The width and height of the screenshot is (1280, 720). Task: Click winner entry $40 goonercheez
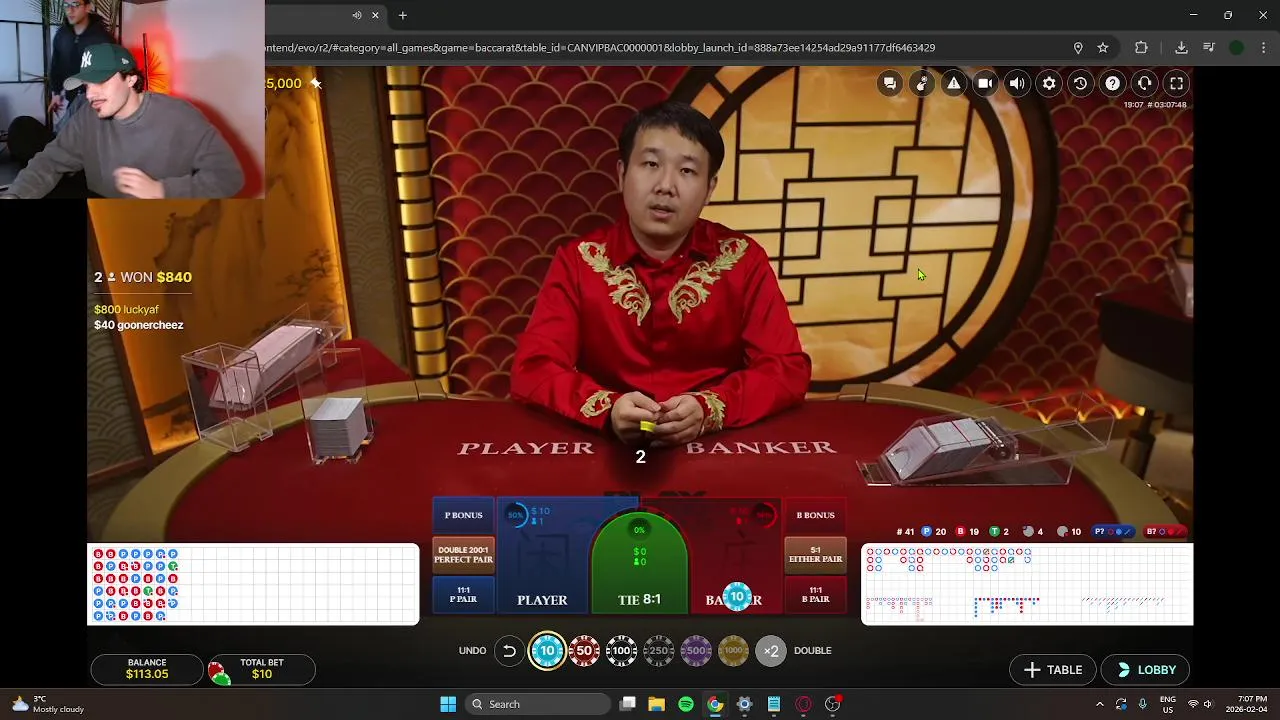point(139,325)
